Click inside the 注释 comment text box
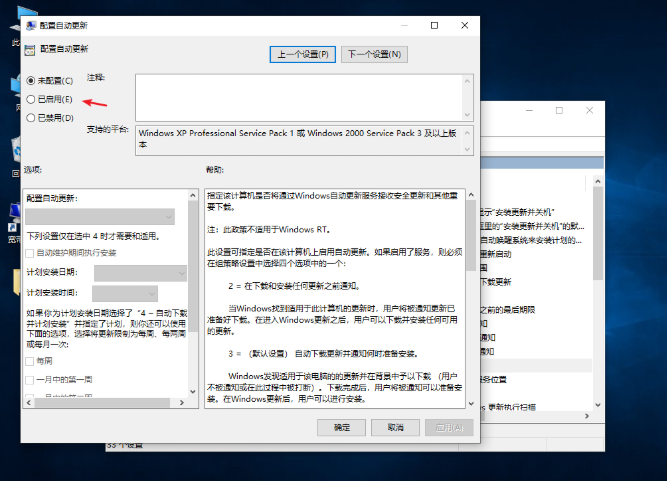The height and width of the screenshot is (481, 667). [299, 97]
